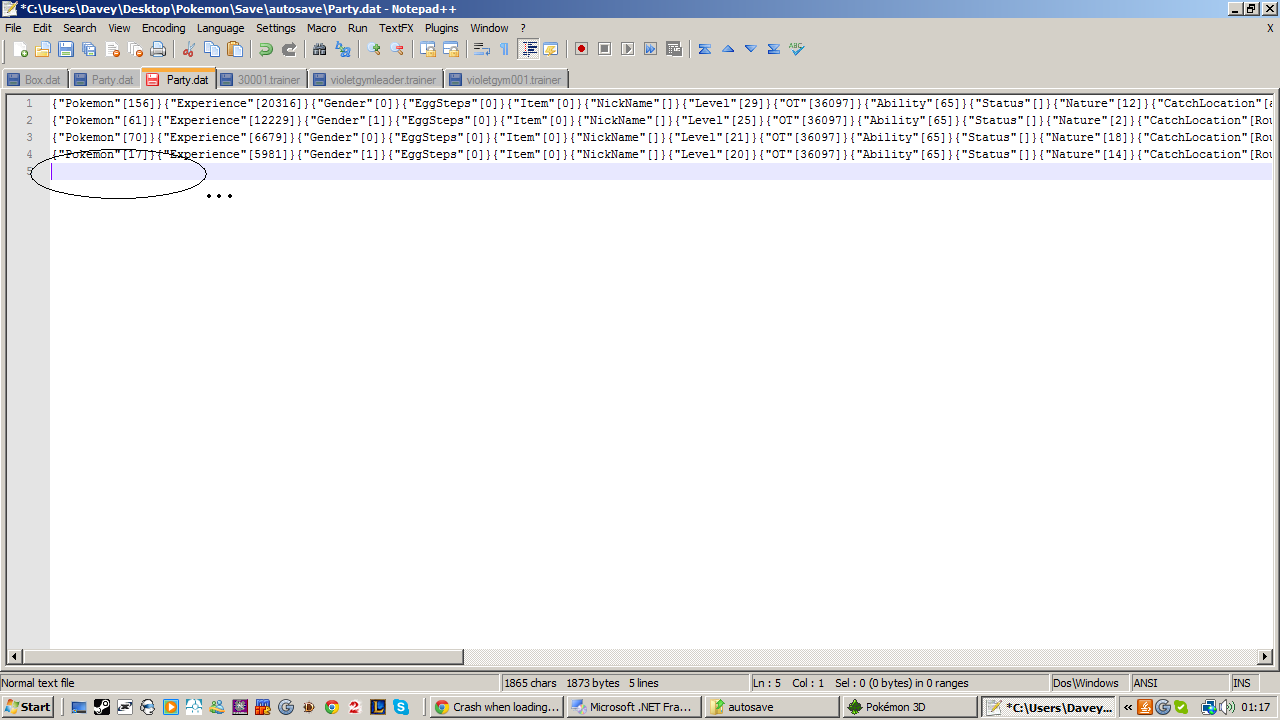Stop macro recording with square icon
Screen dimensions: 1280x720
604,49
